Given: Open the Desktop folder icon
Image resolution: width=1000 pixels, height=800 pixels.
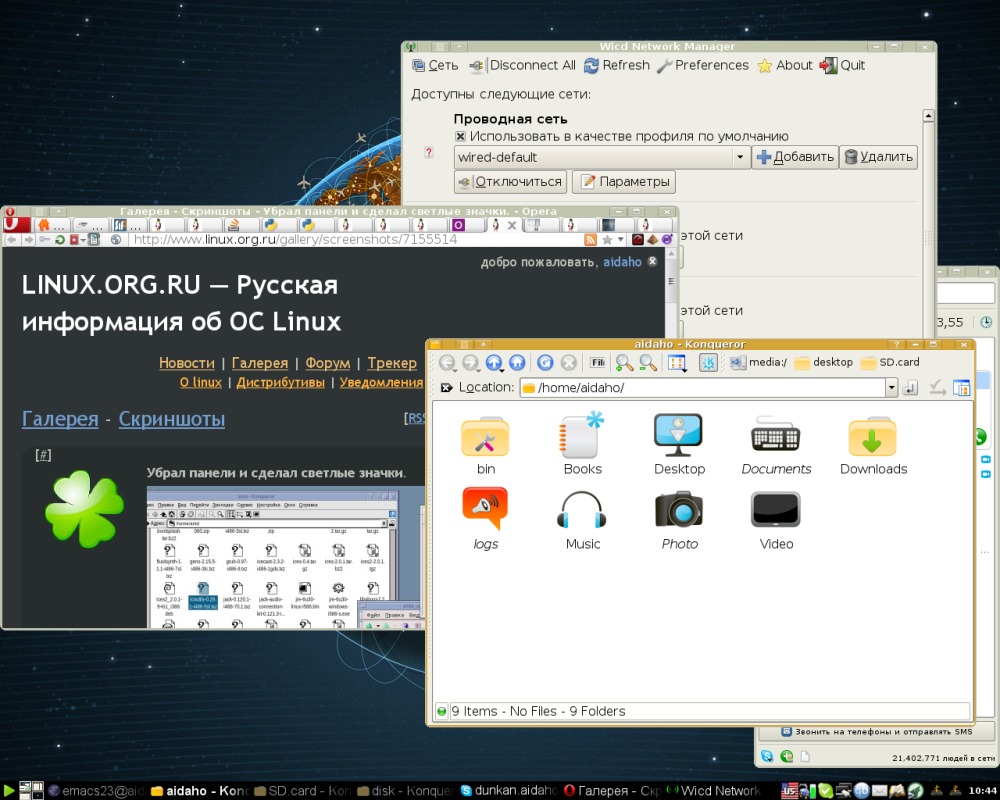Looking at the screenshot, I should coord(679,445).
